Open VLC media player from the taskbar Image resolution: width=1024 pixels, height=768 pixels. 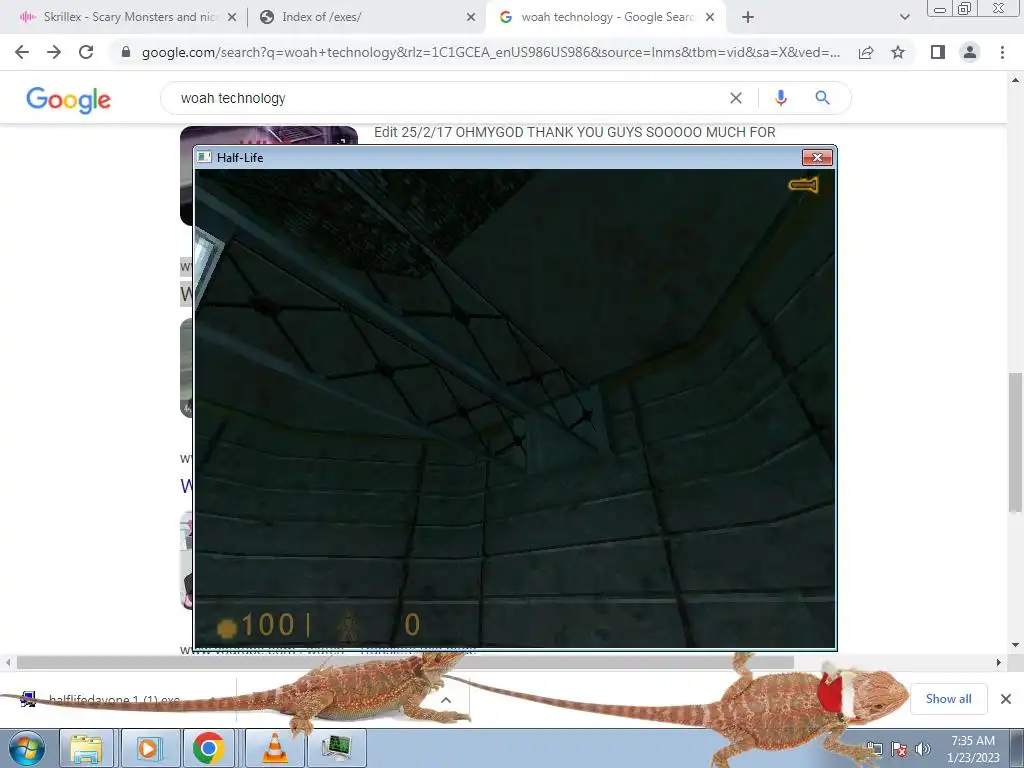(x=275, y=748)
